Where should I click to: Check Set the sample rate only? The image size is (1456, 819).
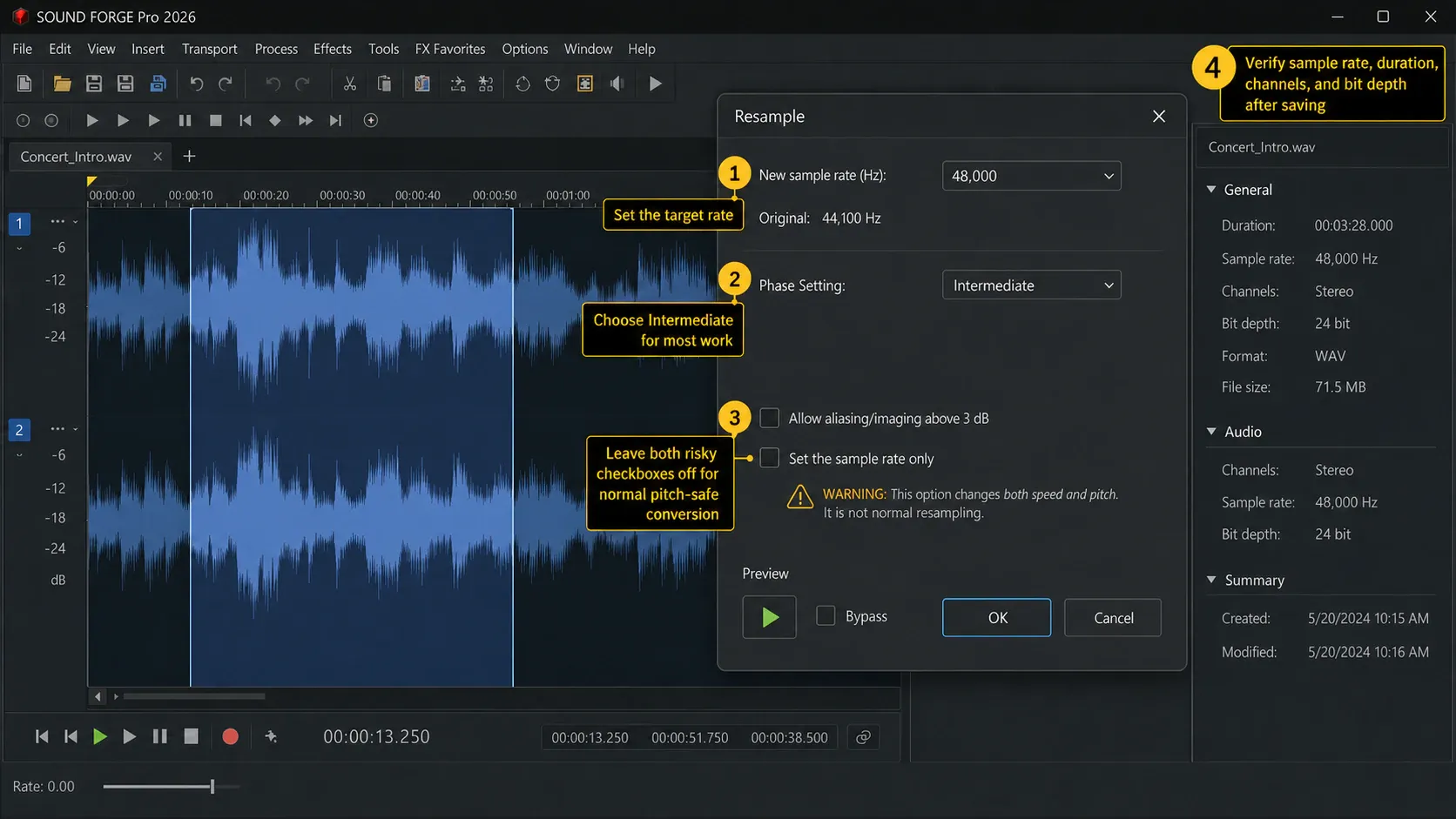[770, 458]
